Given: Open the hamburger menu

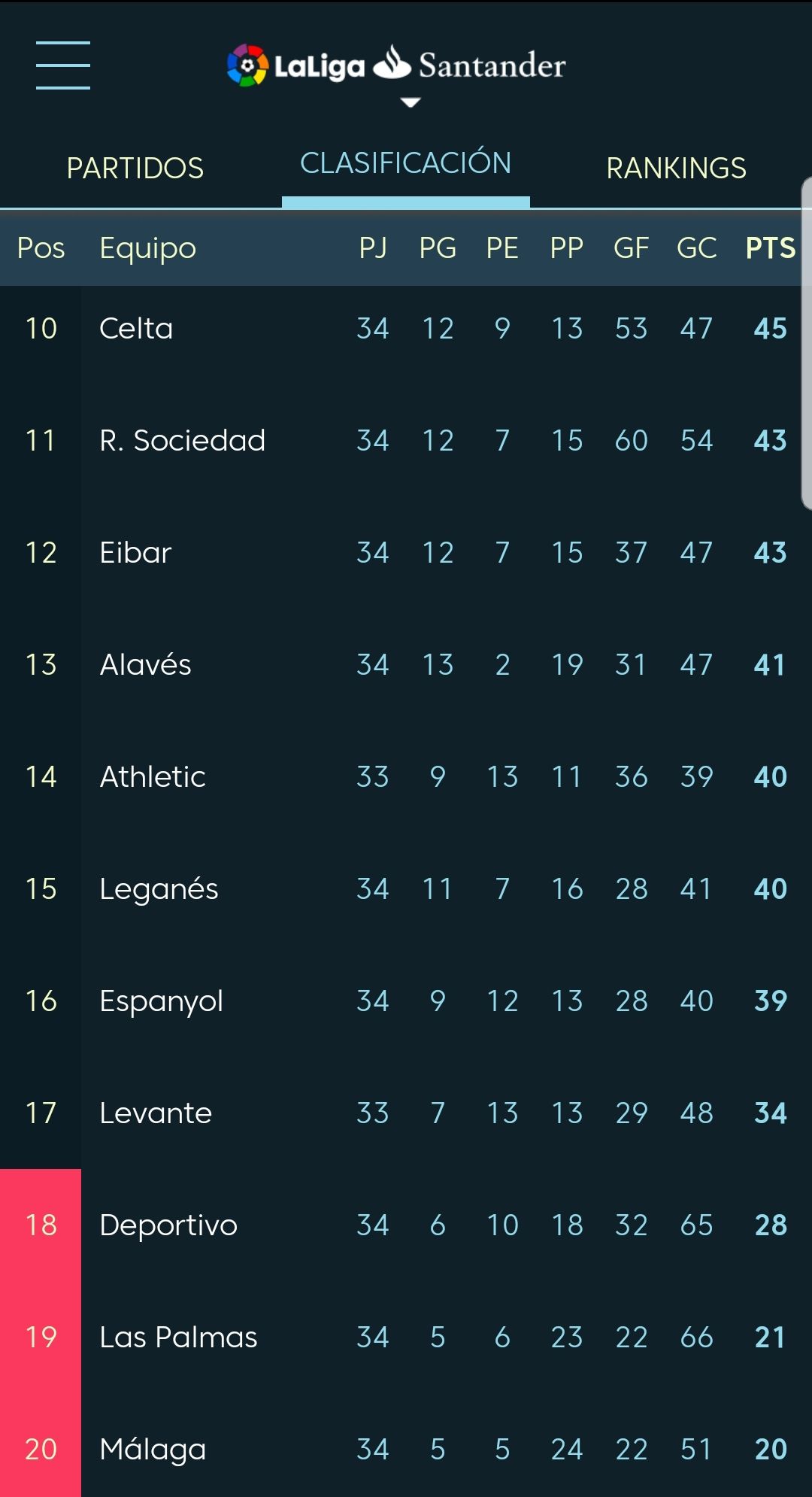Looking at the screenshot, I should (x=63, y=65).
